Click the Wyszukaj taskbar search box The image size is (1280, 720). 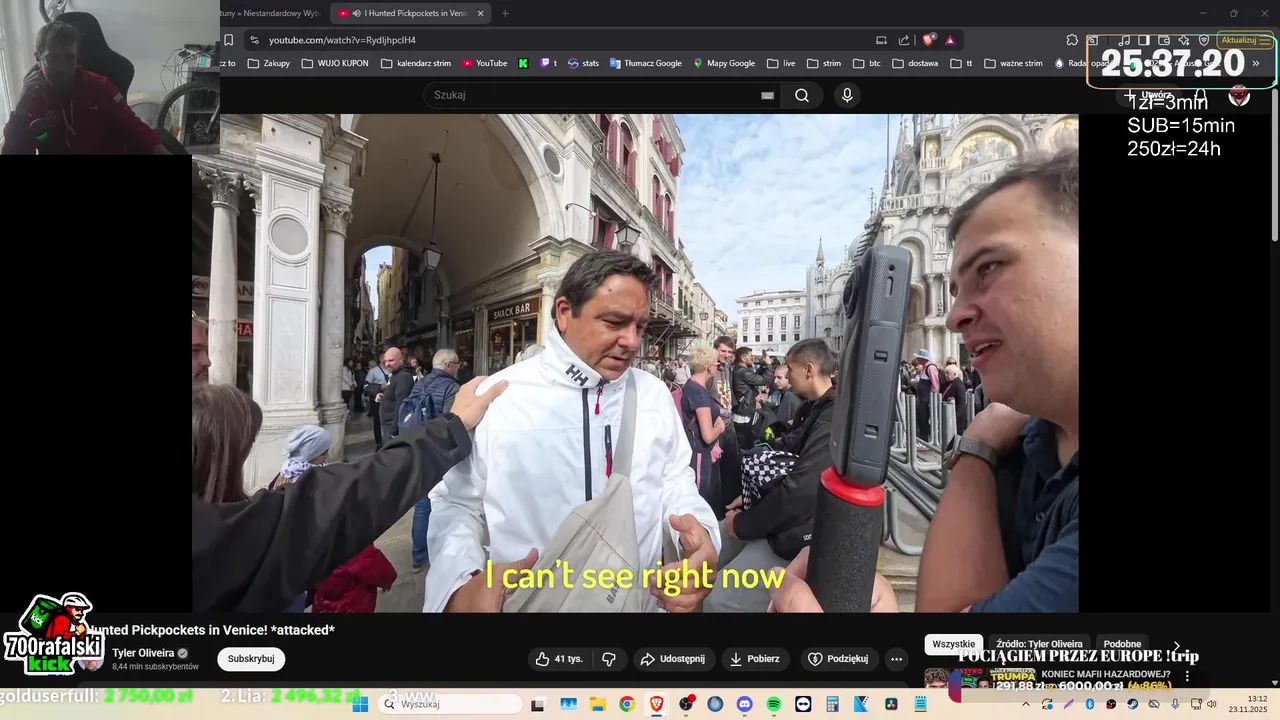tap(450, 704)
